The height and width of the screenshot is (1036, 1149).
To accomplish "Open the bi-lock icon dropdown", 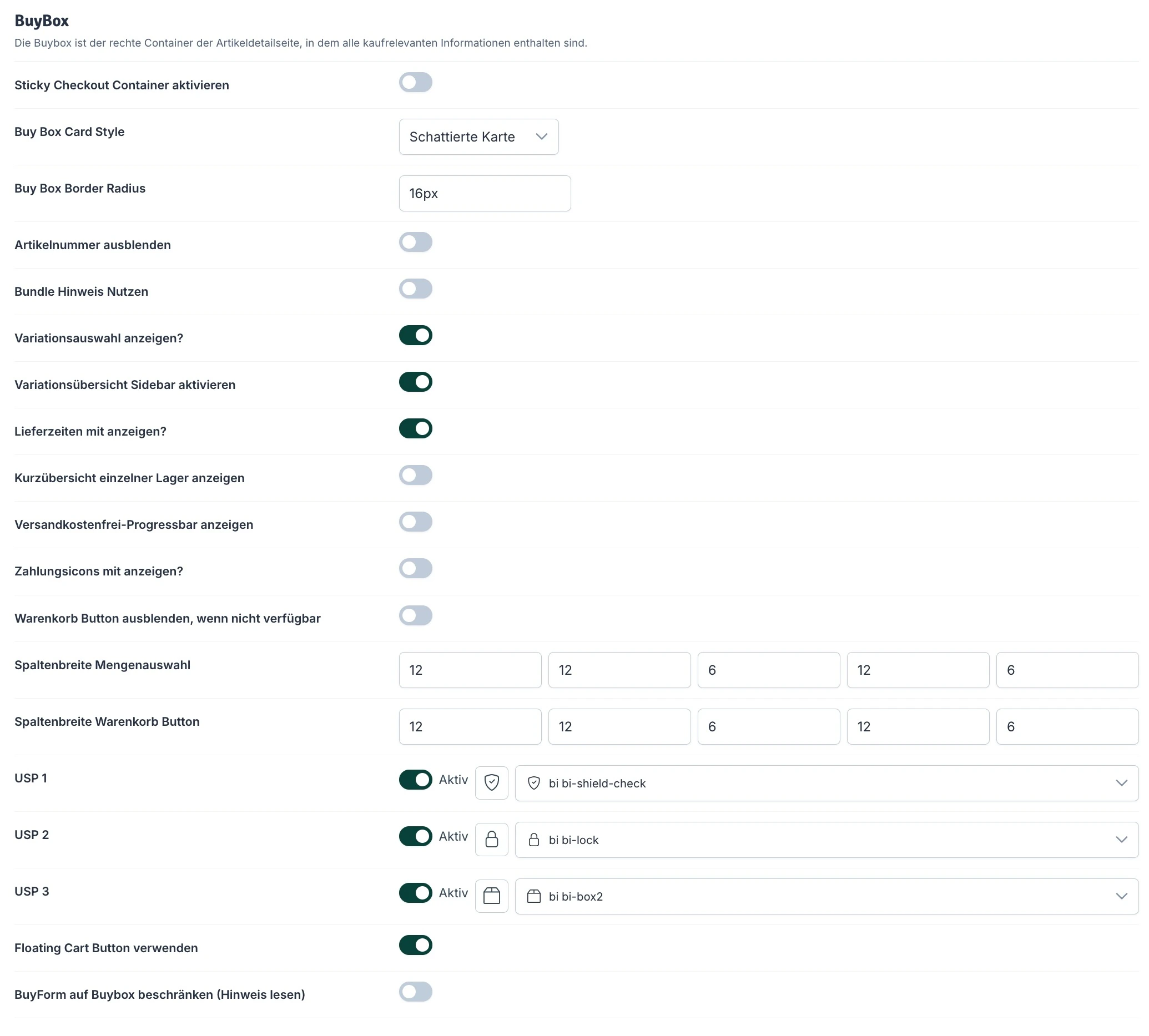I will (x=825, y=839).
